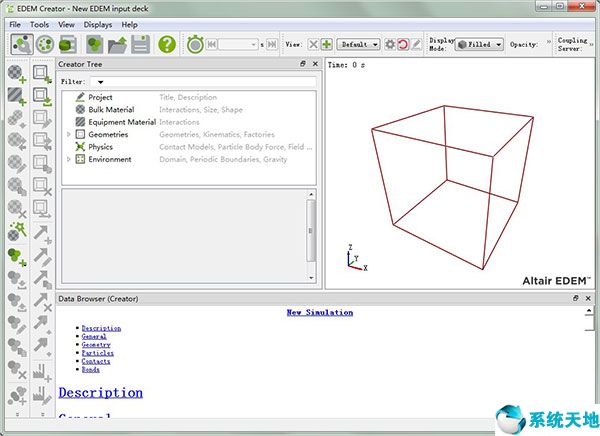Open the Displays menu

(x=98, y=24)
